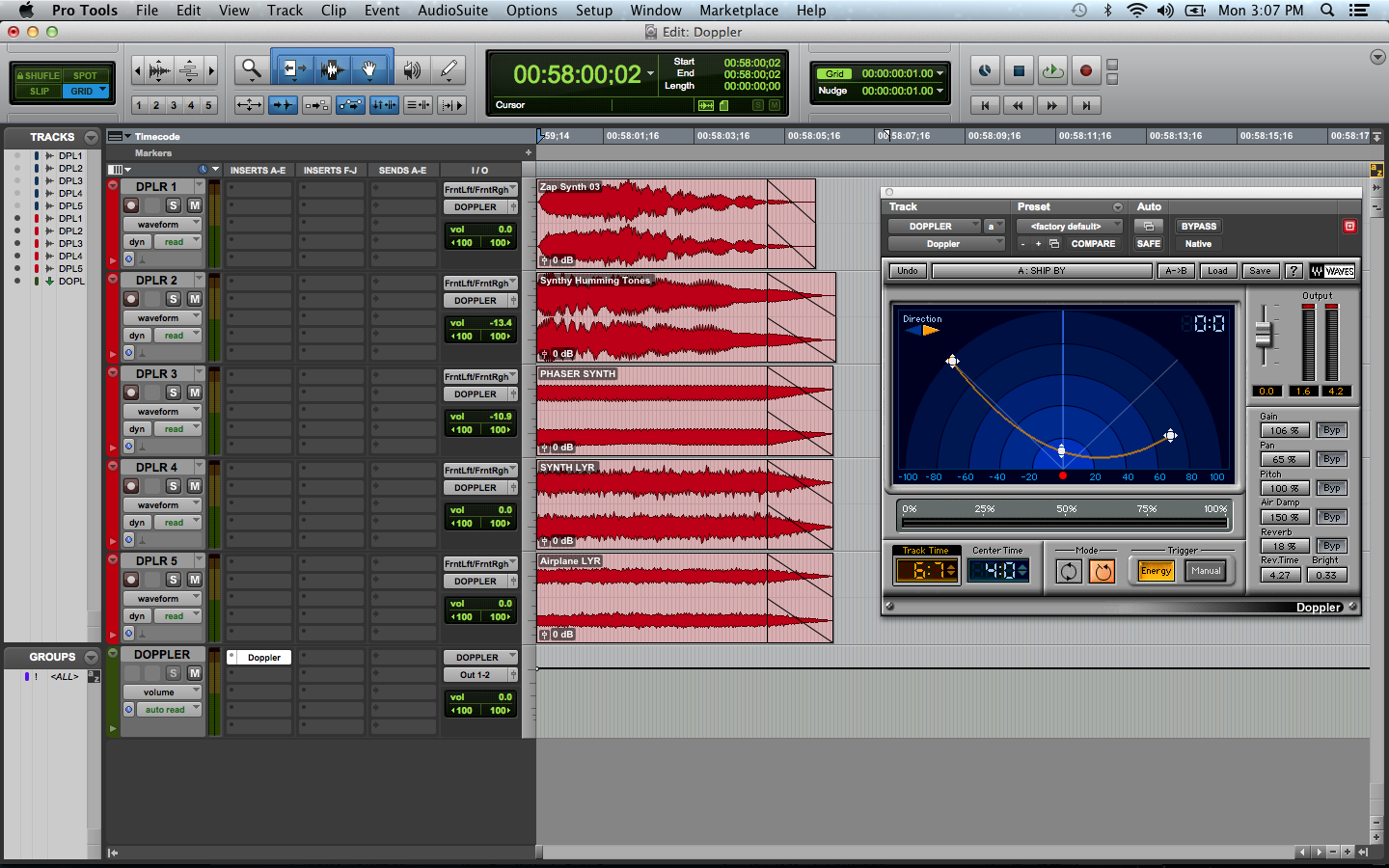1389x868 pixels.
Task: Record-enable the DPLR 3 track
Action: (131, 393)
